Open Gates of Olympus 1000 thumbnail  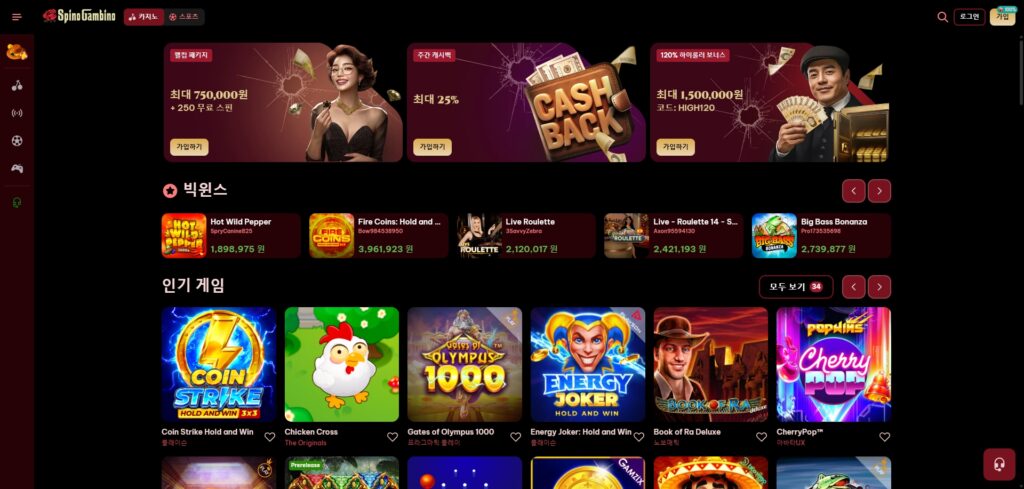click(x=464, y=364)
